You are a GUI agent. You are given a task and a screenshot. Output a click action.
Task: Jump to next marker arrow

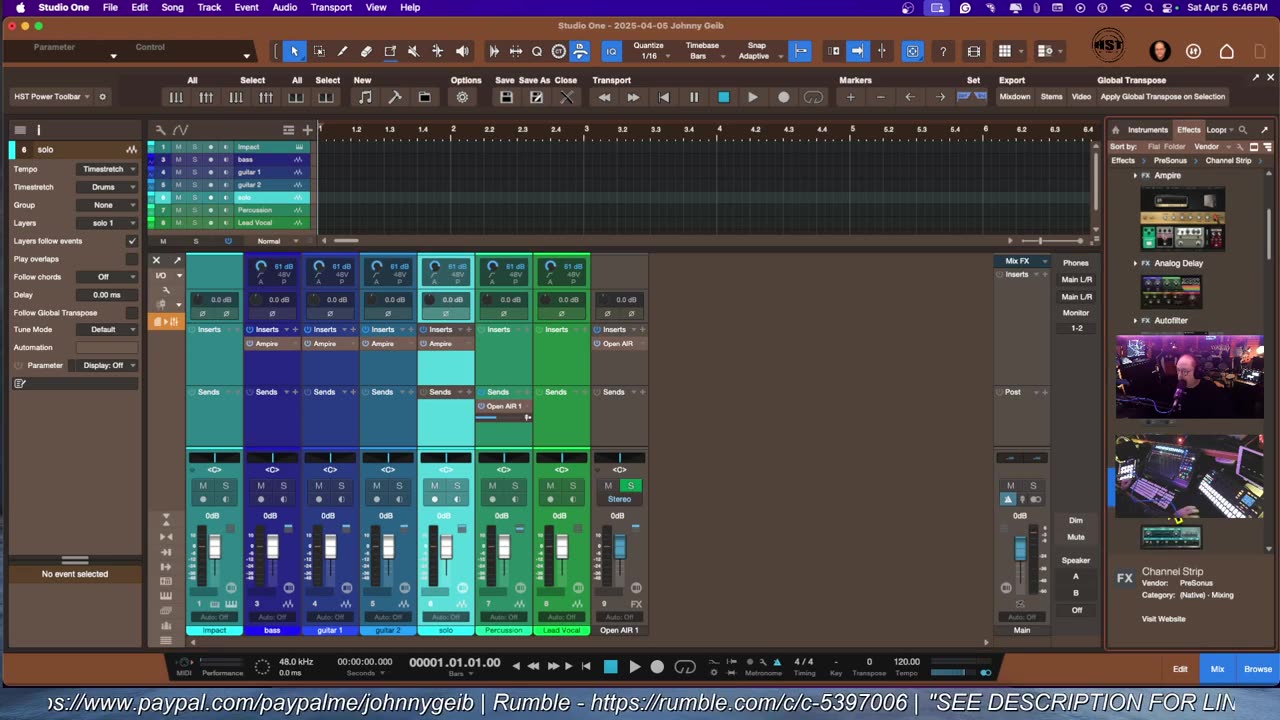tap(940, 97)
